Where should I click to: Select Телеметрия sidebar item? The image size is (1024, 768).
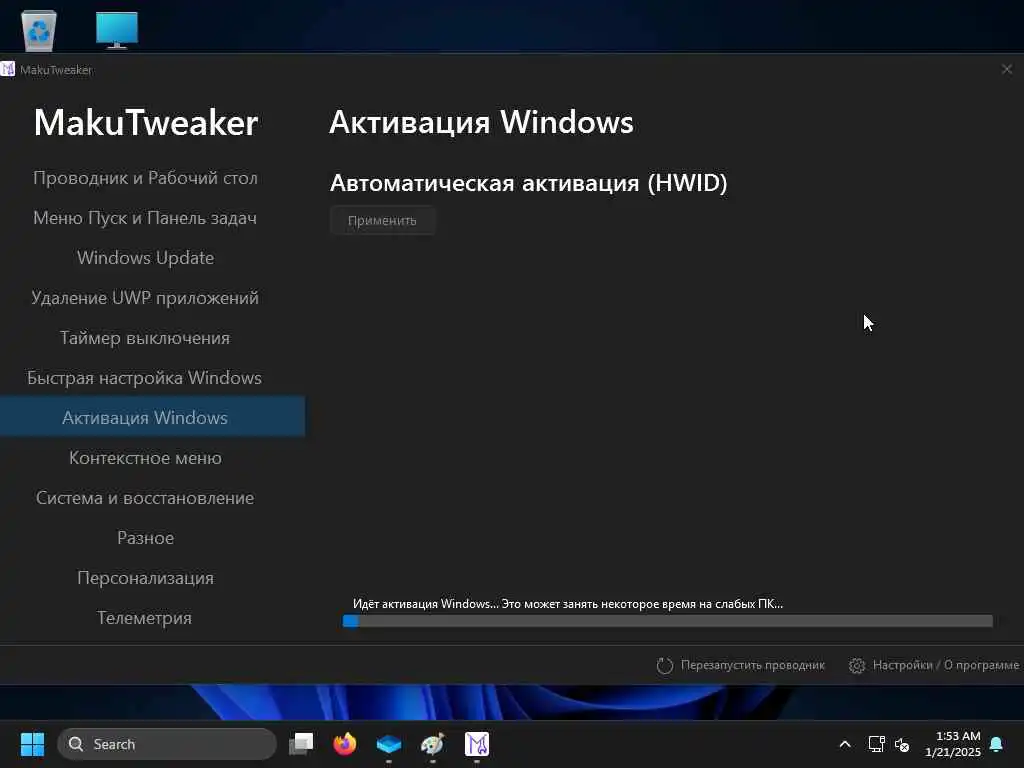(x=145, y=618)
